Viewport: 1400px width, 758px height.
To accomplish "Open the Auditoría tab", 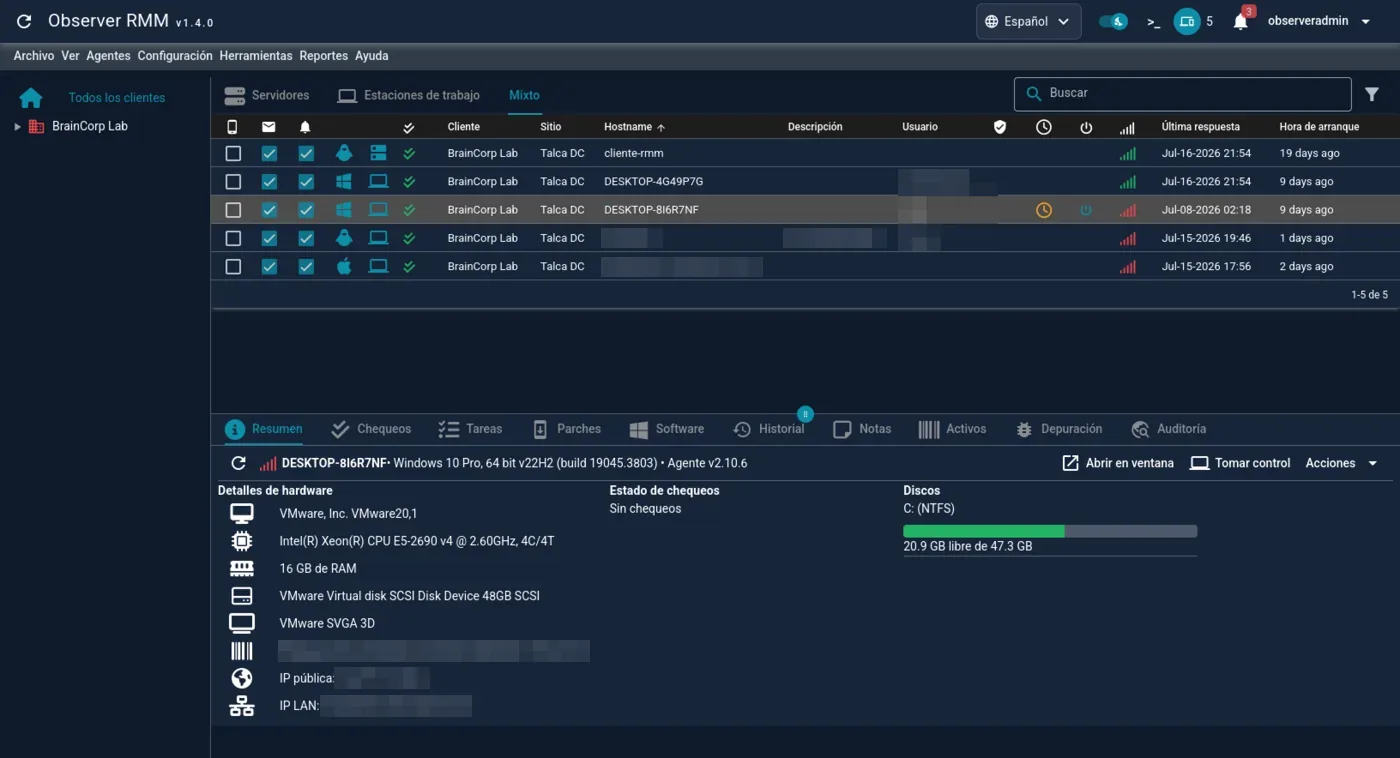I will (x=1168, y=429).
